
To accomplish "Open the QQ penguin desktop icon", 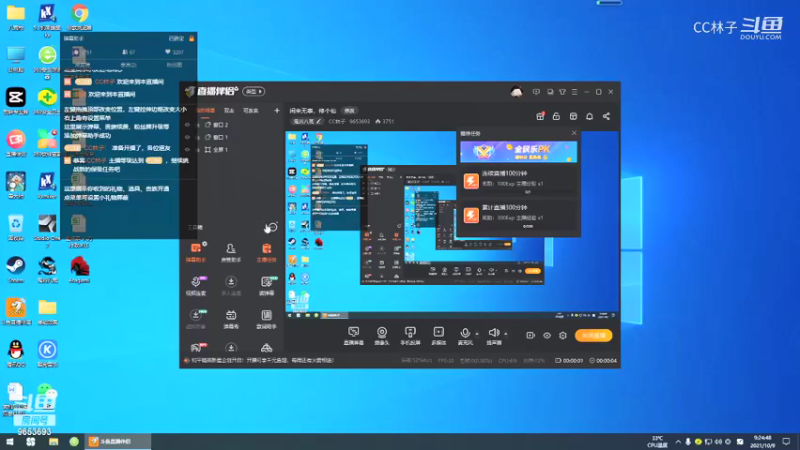I will click(16, 354).
